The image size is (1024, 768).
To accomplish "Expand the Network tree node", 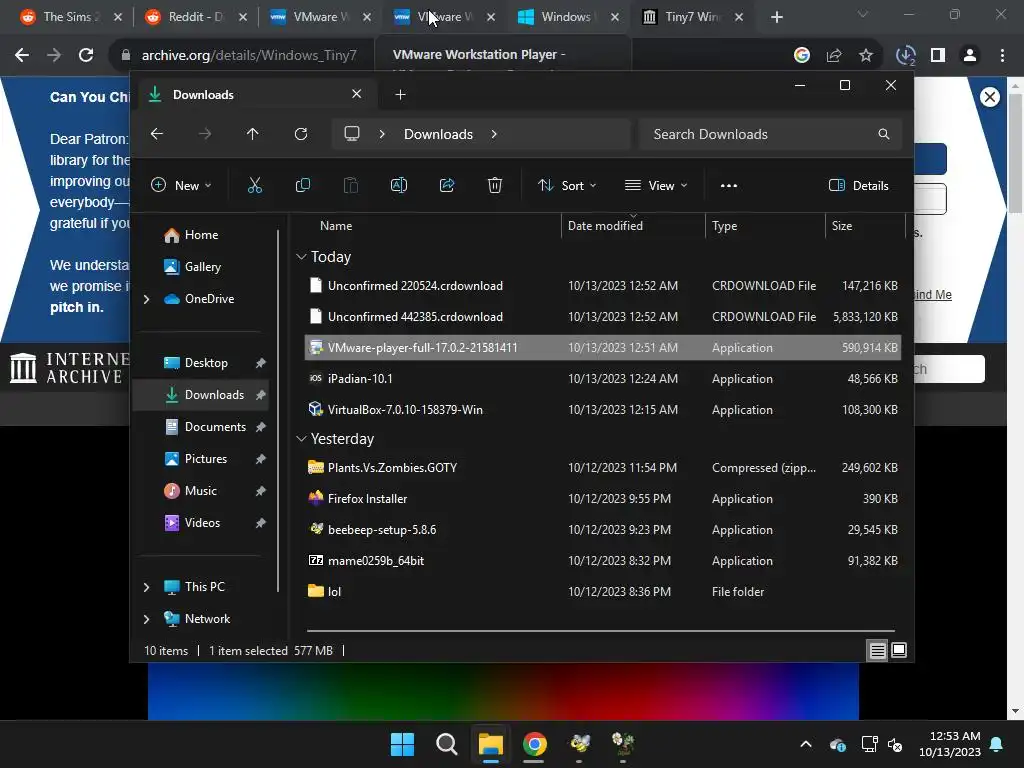I will pos(146,619).
